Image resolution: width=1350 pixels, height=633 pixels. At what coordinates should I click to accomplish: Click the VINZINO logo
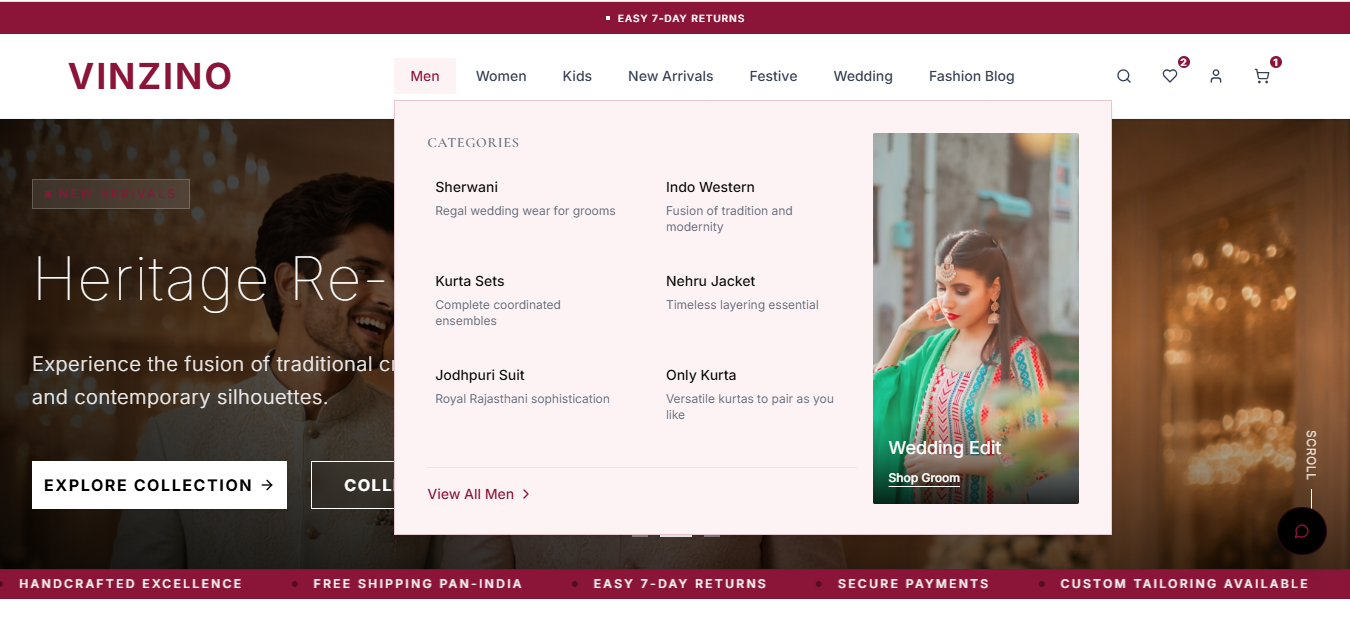click(x=150, y=76)
